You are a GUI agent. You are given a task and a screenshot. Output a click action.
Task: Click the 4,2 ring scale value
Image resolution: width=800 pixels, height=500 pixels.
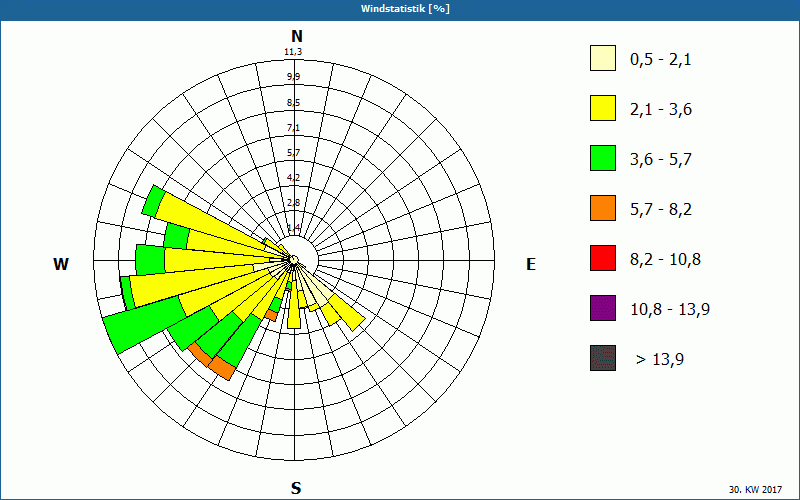[x=293, y=178]
